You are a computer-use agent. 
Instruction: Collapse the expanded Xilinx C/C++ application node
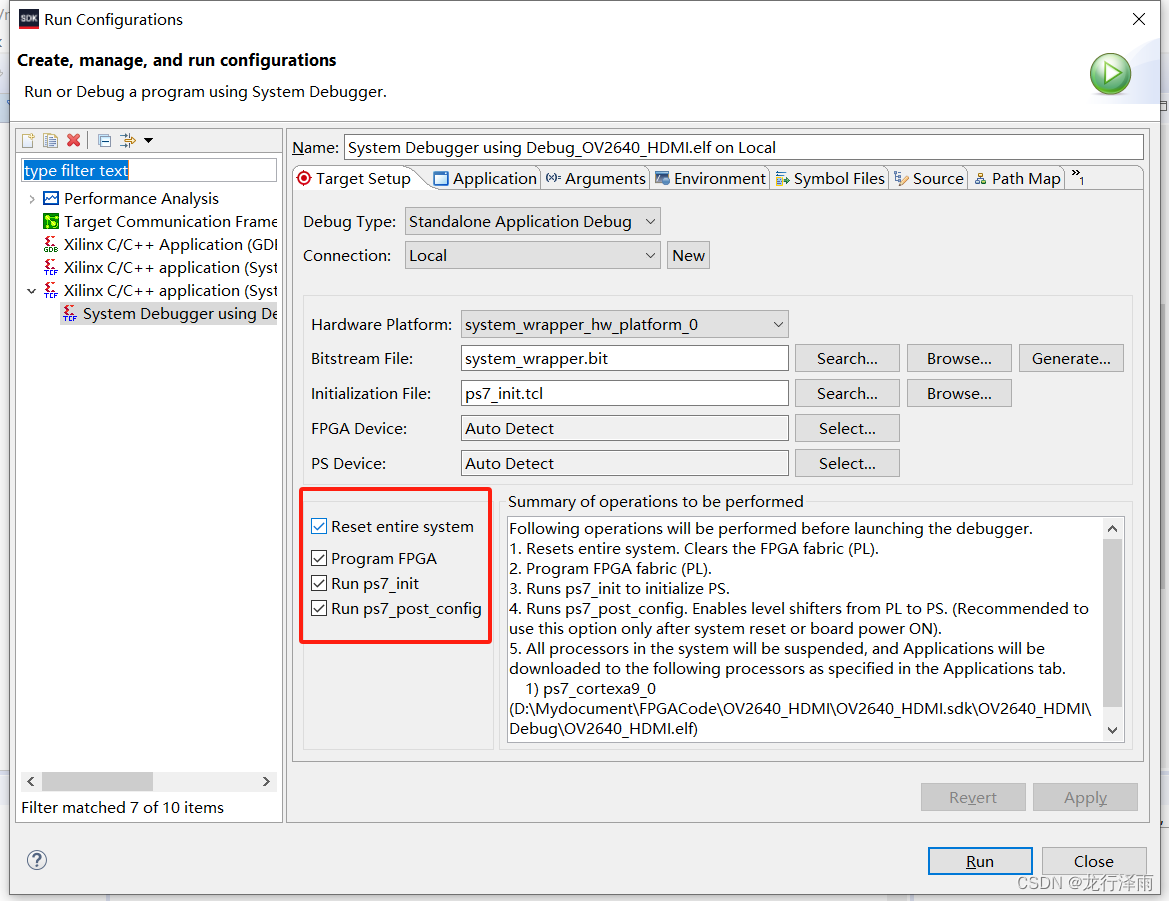click(31, 291)
